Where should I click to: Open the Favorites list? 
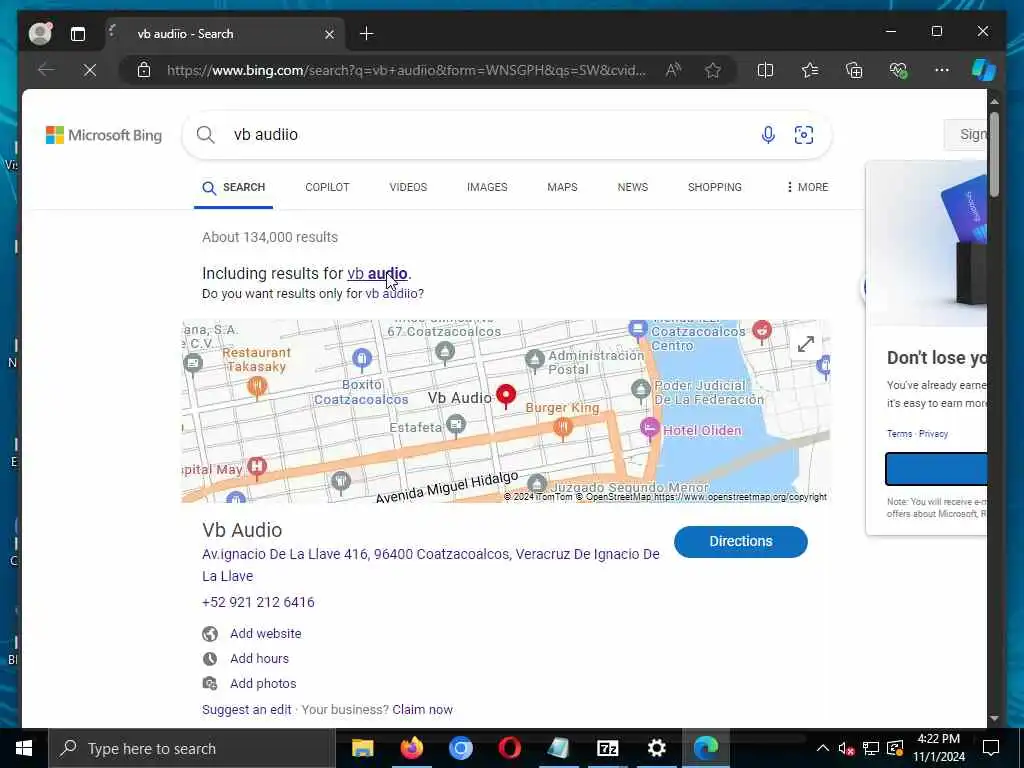810,70
